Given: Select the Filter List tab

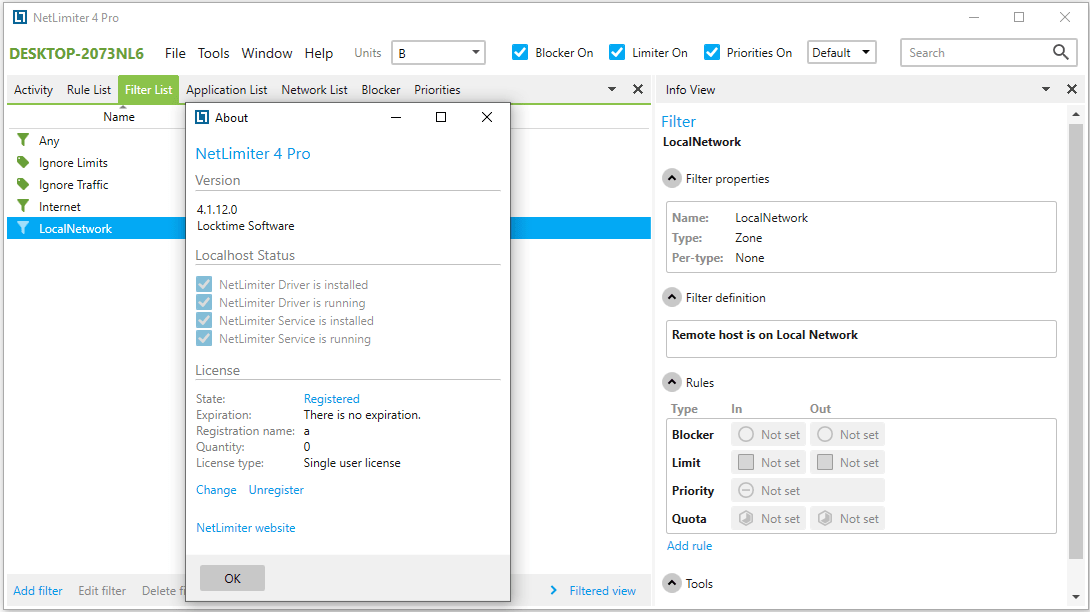Looking at the screenshot, I should tap(149, 90).
